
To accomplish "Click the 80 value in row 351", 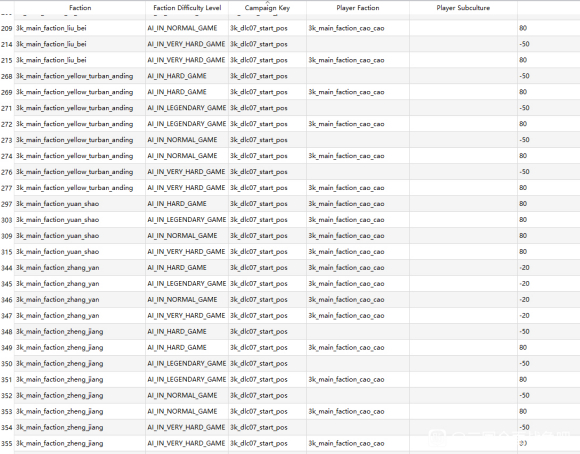I will [x=523, y=380].
